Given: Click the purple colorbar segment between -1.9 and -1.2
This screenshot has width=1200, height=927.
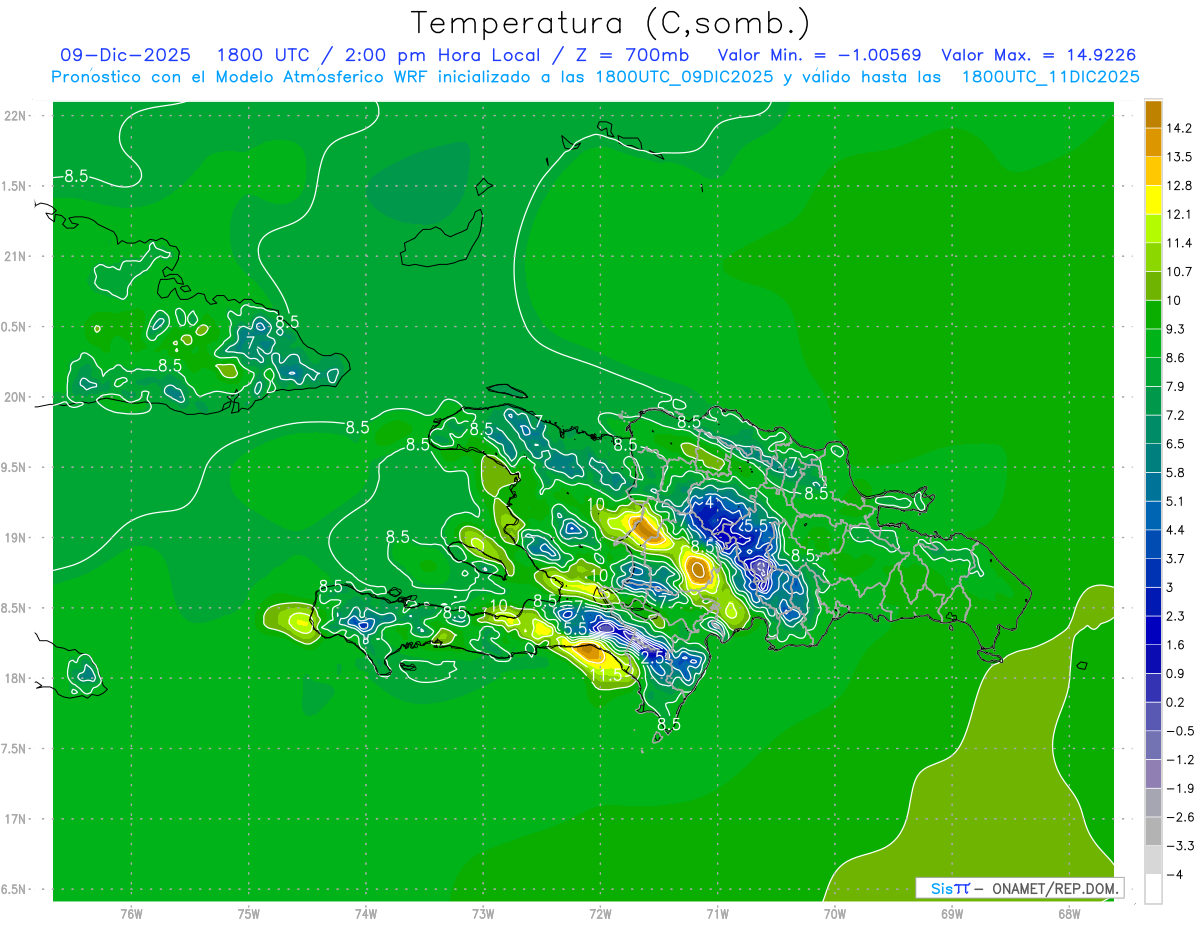Looking at the screenshot, I should (x=1153, y=774).
